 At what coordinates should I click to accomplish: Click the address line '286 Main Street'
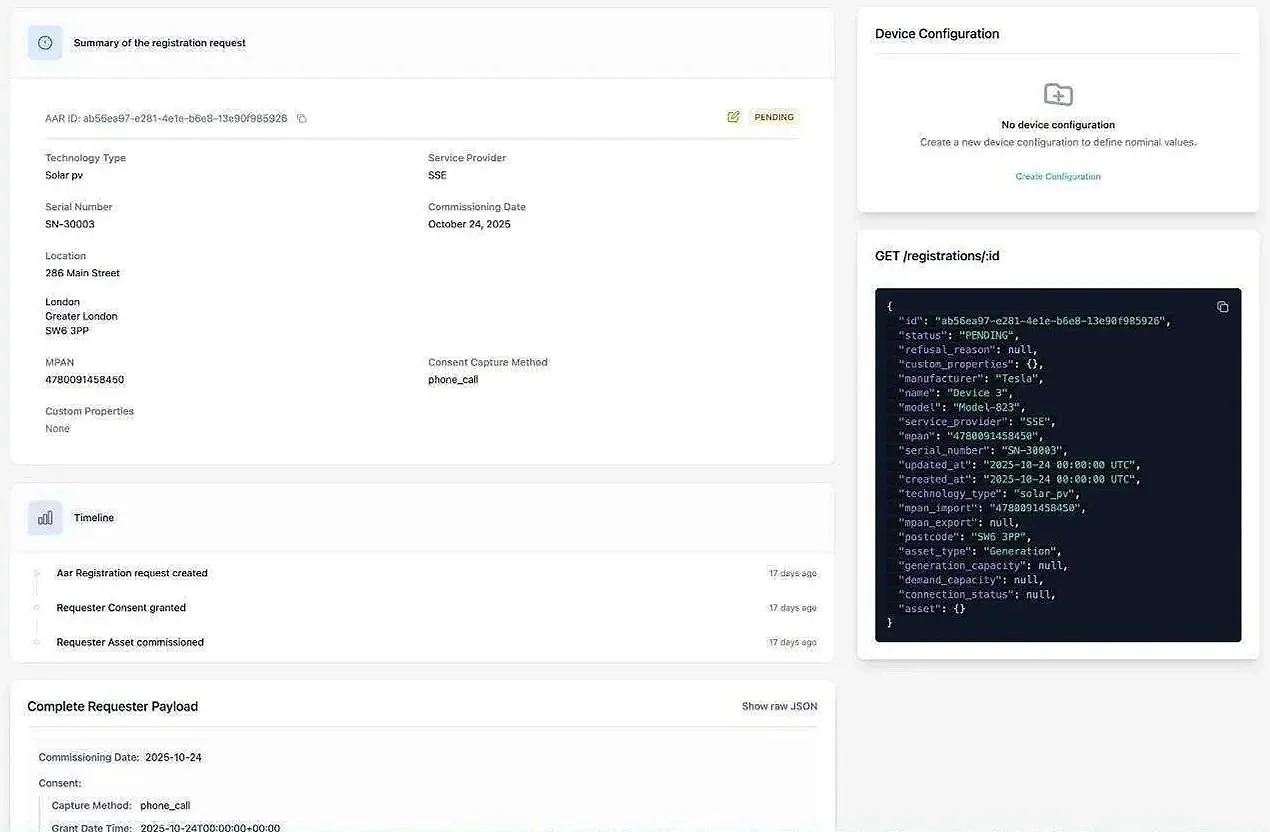click(x=82, y=273)
